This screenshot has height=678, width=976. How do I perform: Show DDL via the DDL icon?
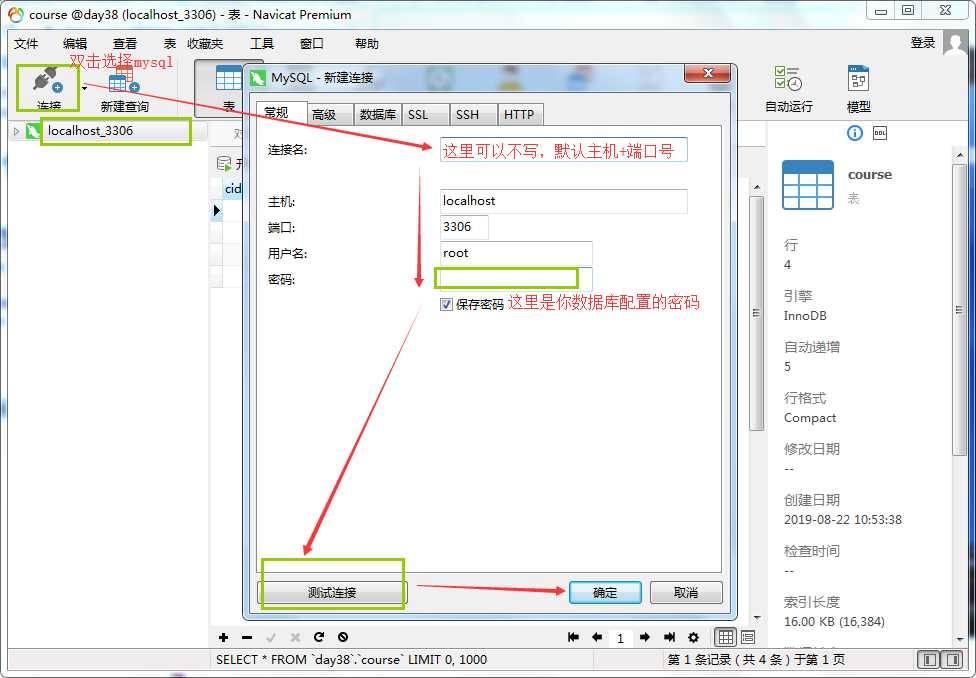coord(880,133)
